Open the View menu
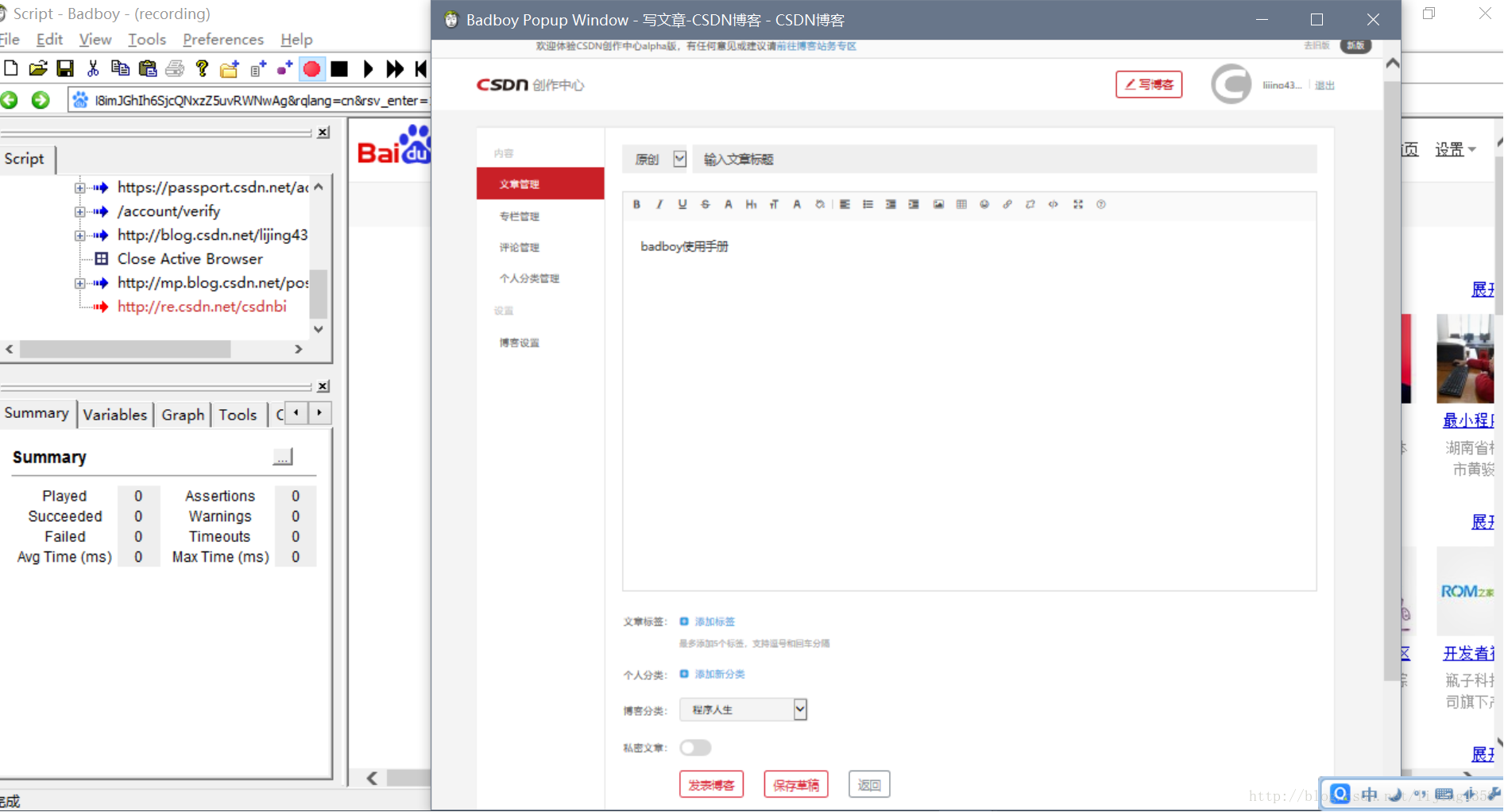Image resolution: width=1504 pixels, height=812 pixels. click(95, 39)
